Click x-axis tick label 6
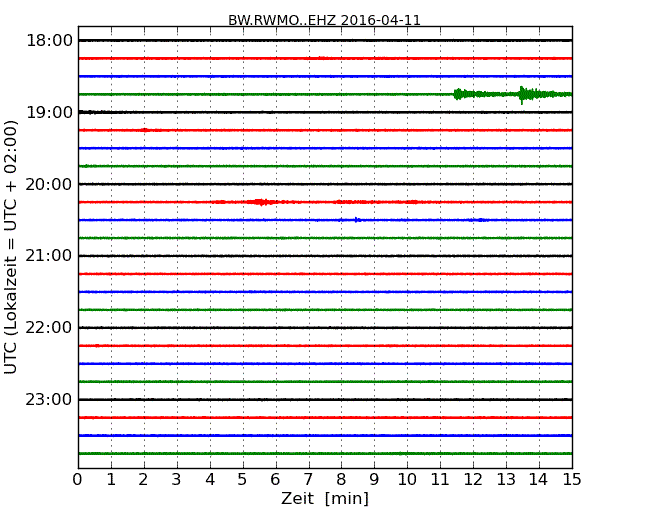650x520 pixels. tap(275, 480)
